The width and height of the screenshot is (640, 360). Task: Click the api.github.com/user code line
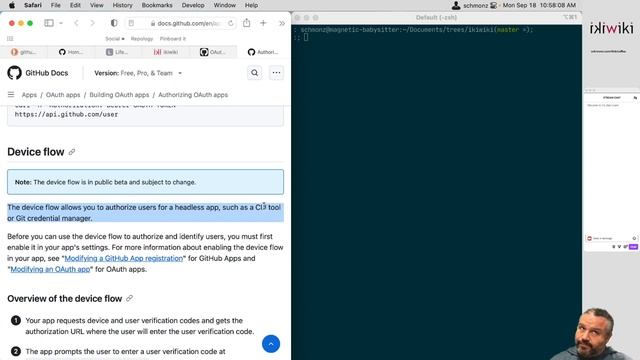[x=67, y=115]
